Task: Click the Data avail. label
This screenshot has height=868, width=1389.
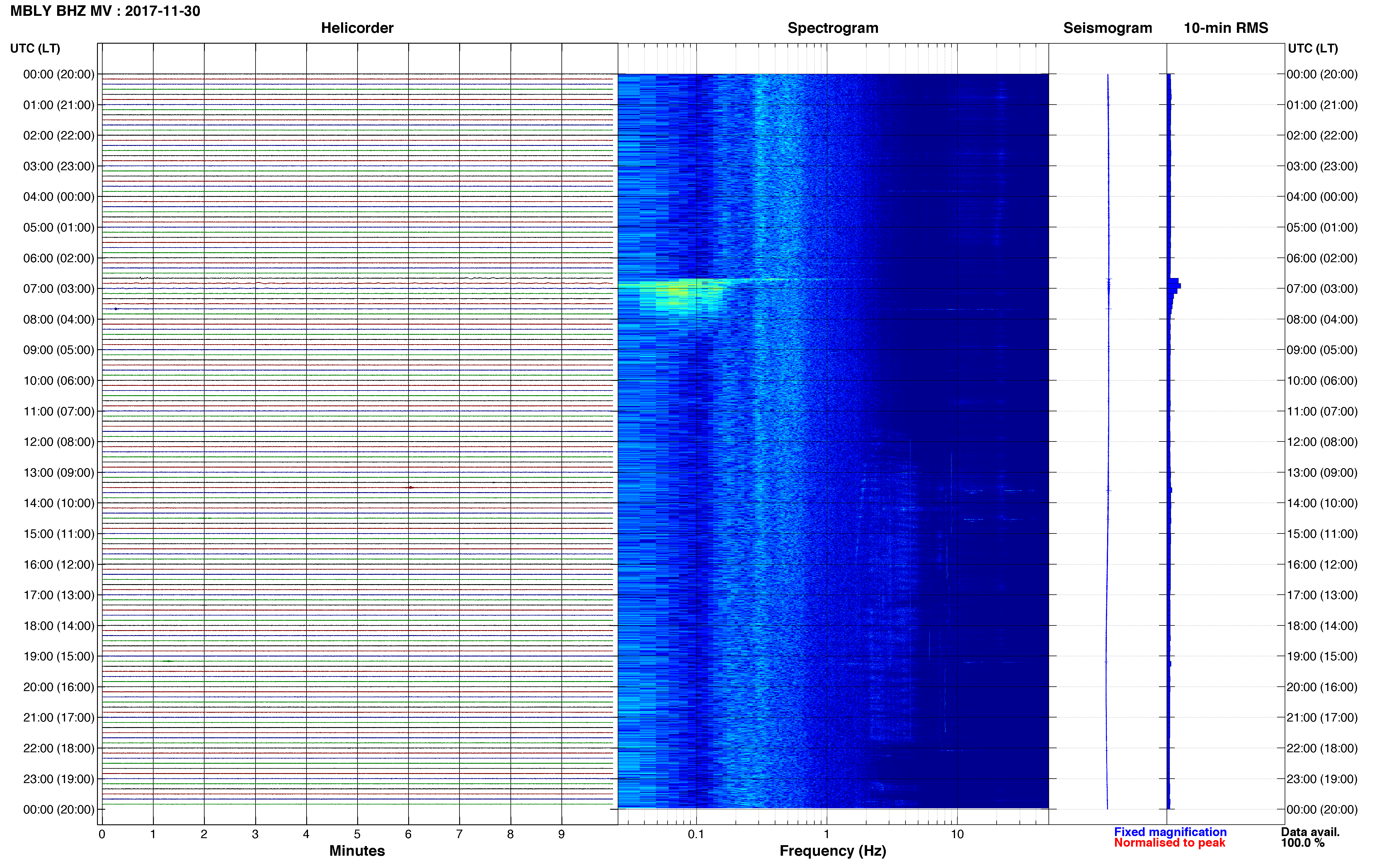Action: tap(1310, 832)
